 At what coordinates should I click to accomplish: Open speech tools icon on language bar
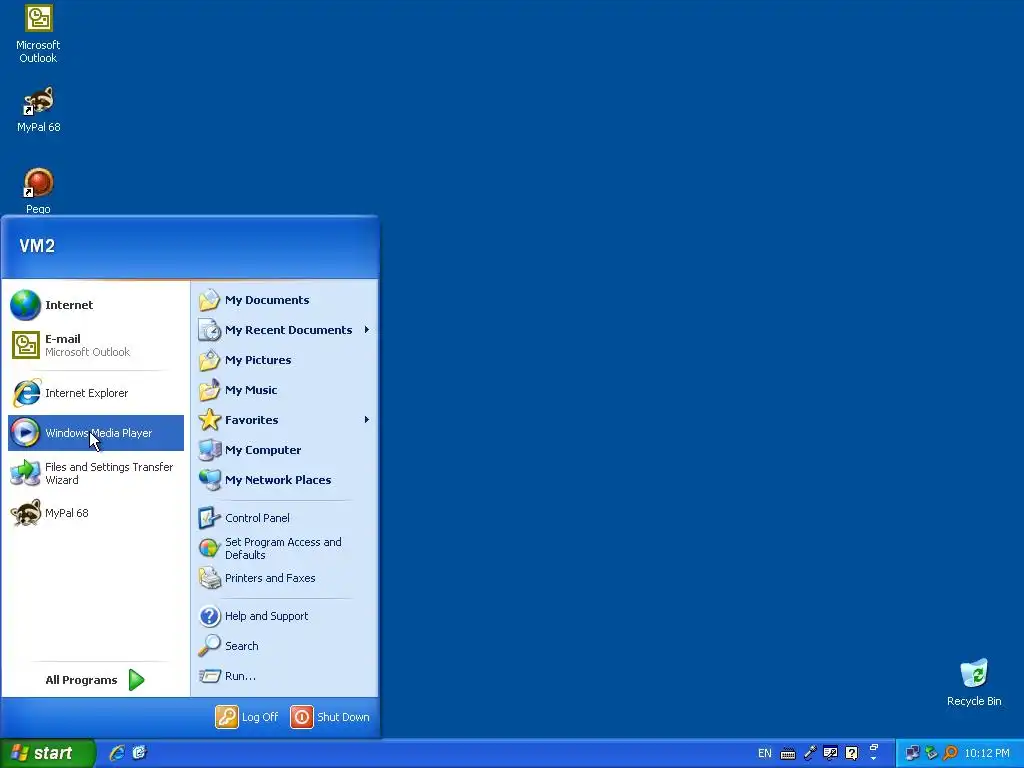830,753
